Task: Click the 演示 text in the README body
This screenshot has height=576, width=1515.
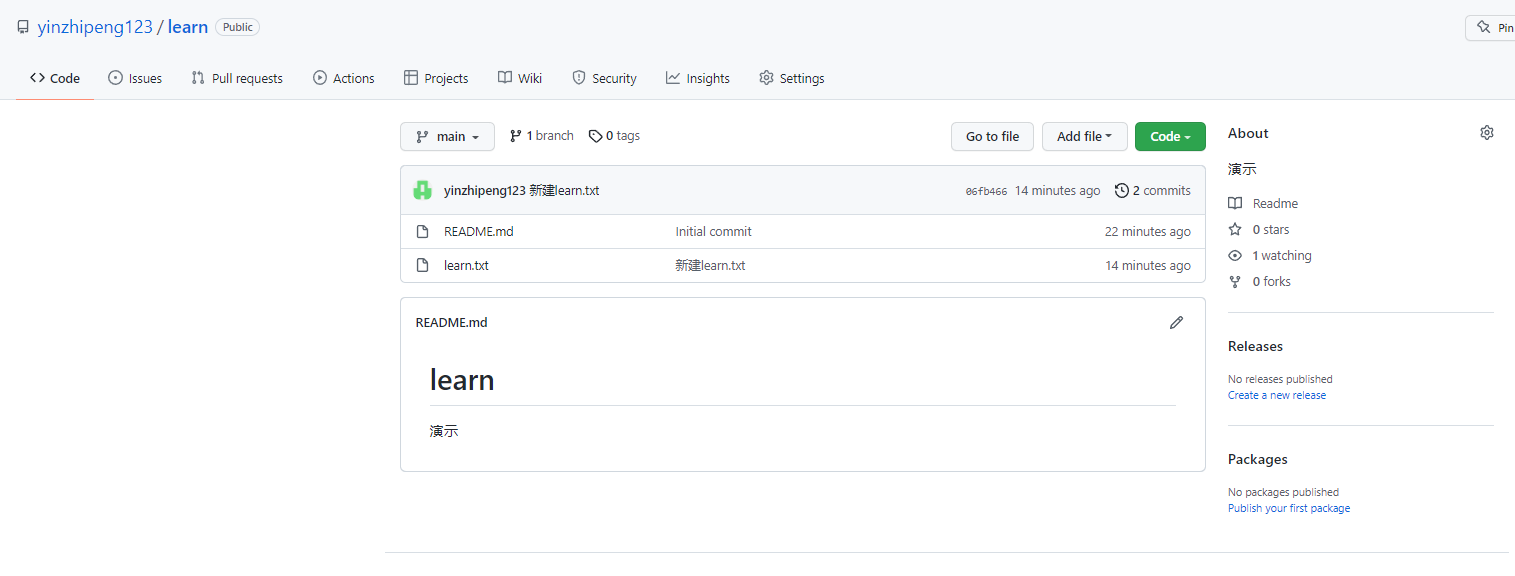Action: [x=444, y=431]
